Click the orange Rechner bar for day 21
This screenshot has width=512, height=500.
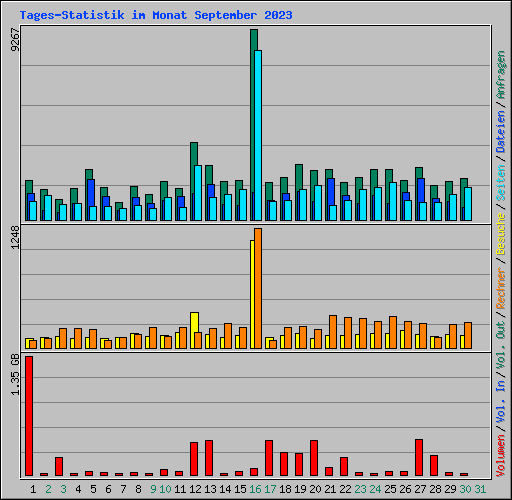pos(333,332)
